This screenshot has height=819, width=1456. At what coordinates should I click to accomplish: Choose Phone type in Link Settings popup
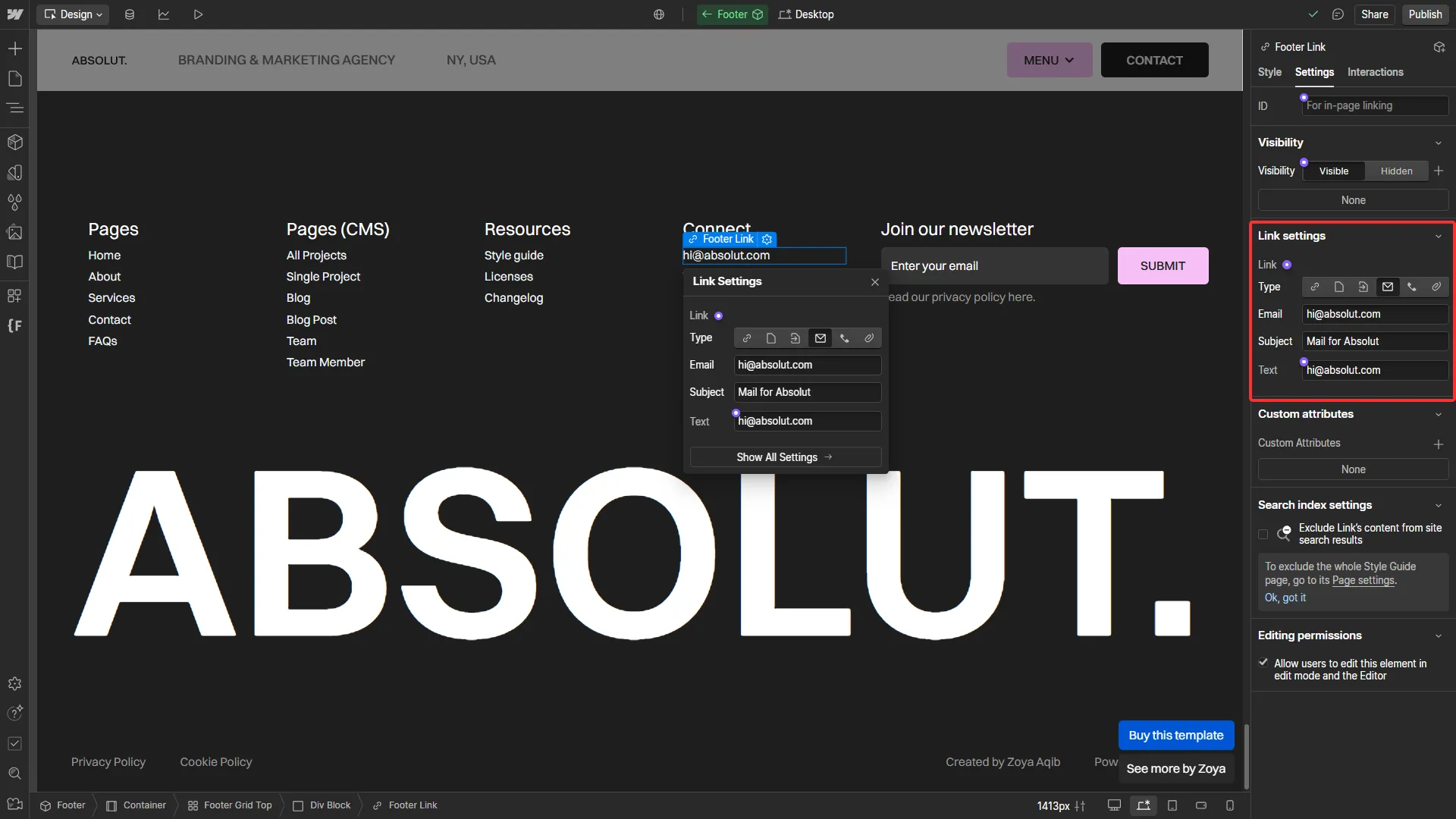(x=845, y=338)
